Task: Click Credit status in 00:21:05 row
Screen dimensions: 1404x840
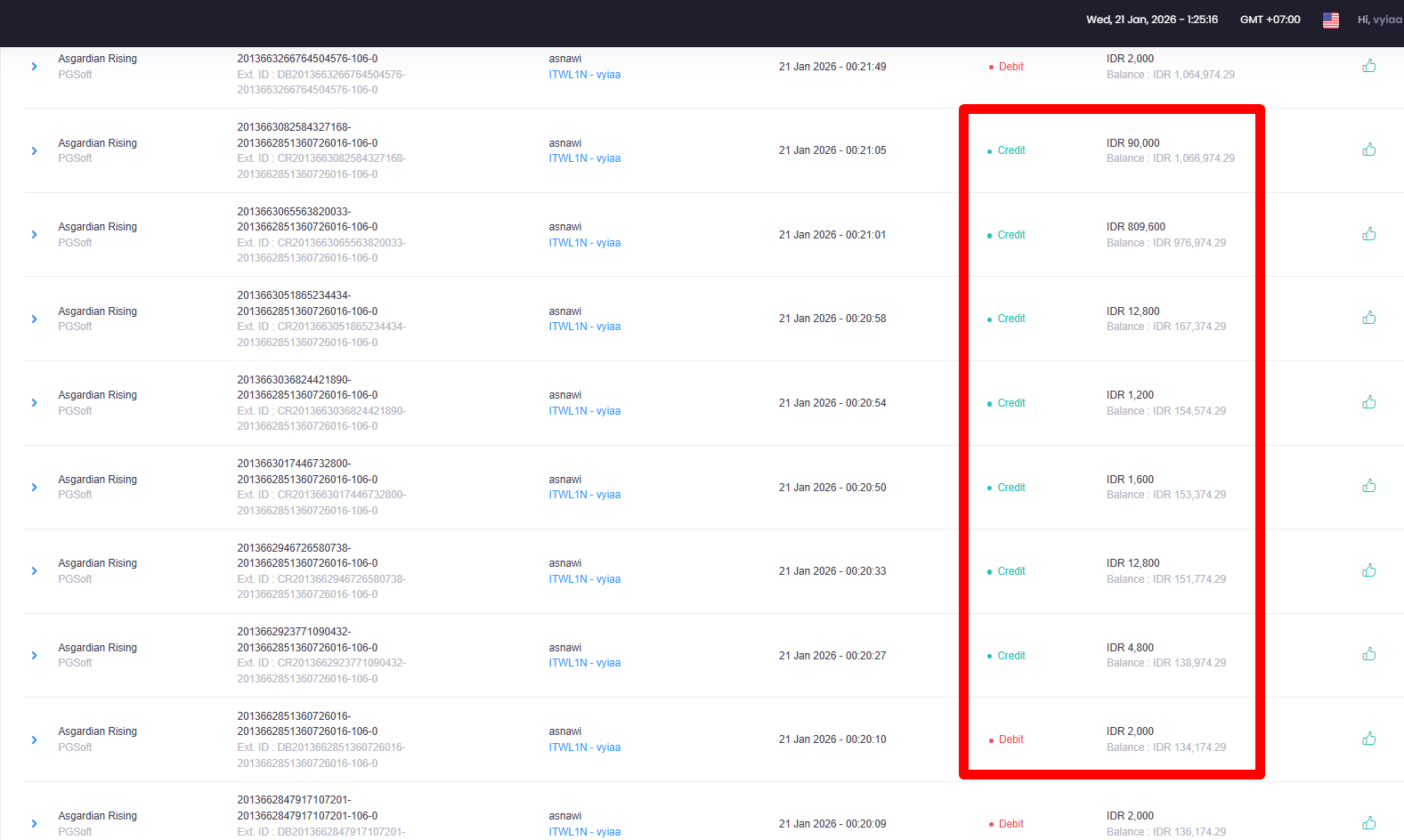Action: click(x=1011, y=150)
